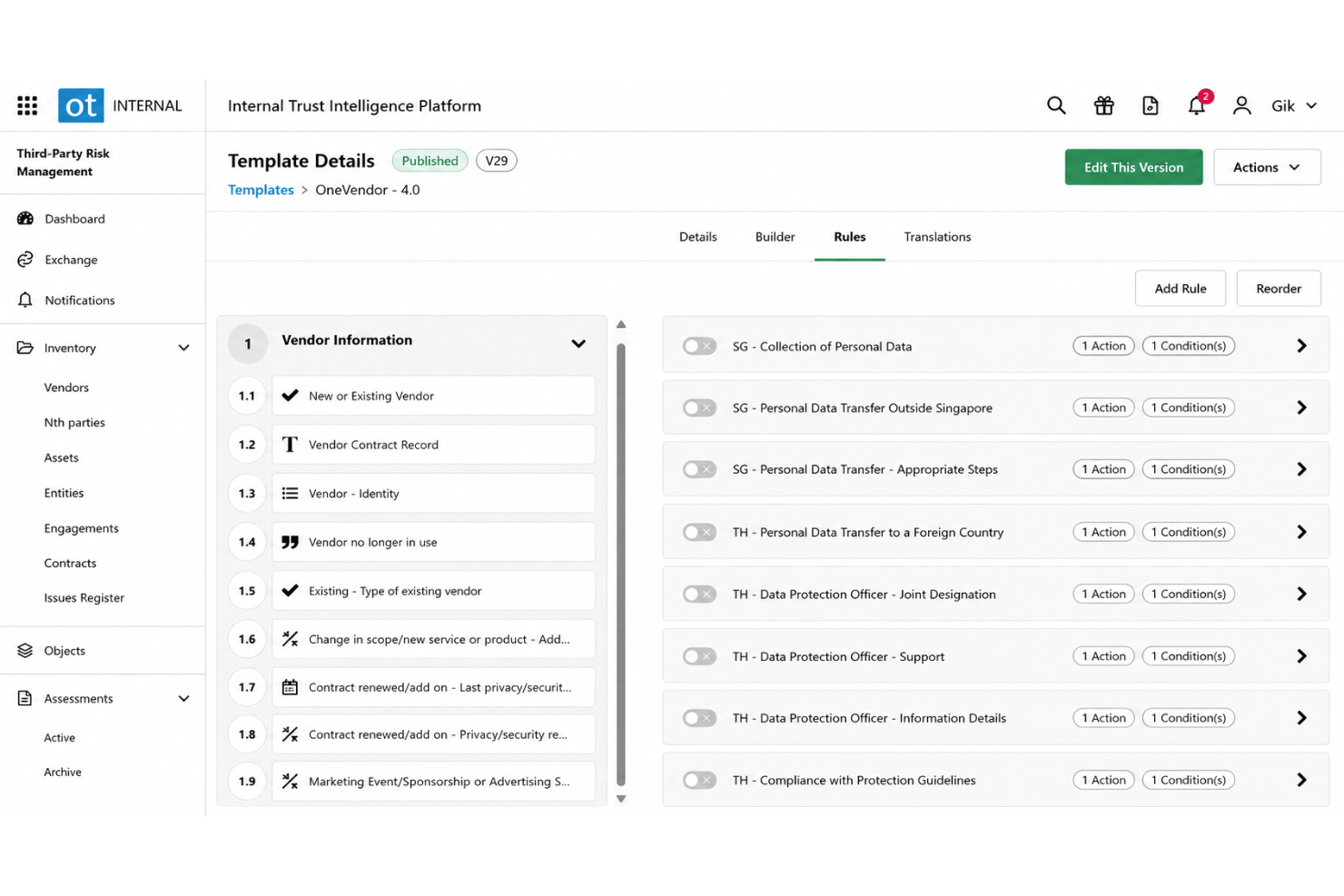The height and width of the screenshot is (896, 1344).
Task: Click the Assessments document icon
Action: tap(25, 698)
